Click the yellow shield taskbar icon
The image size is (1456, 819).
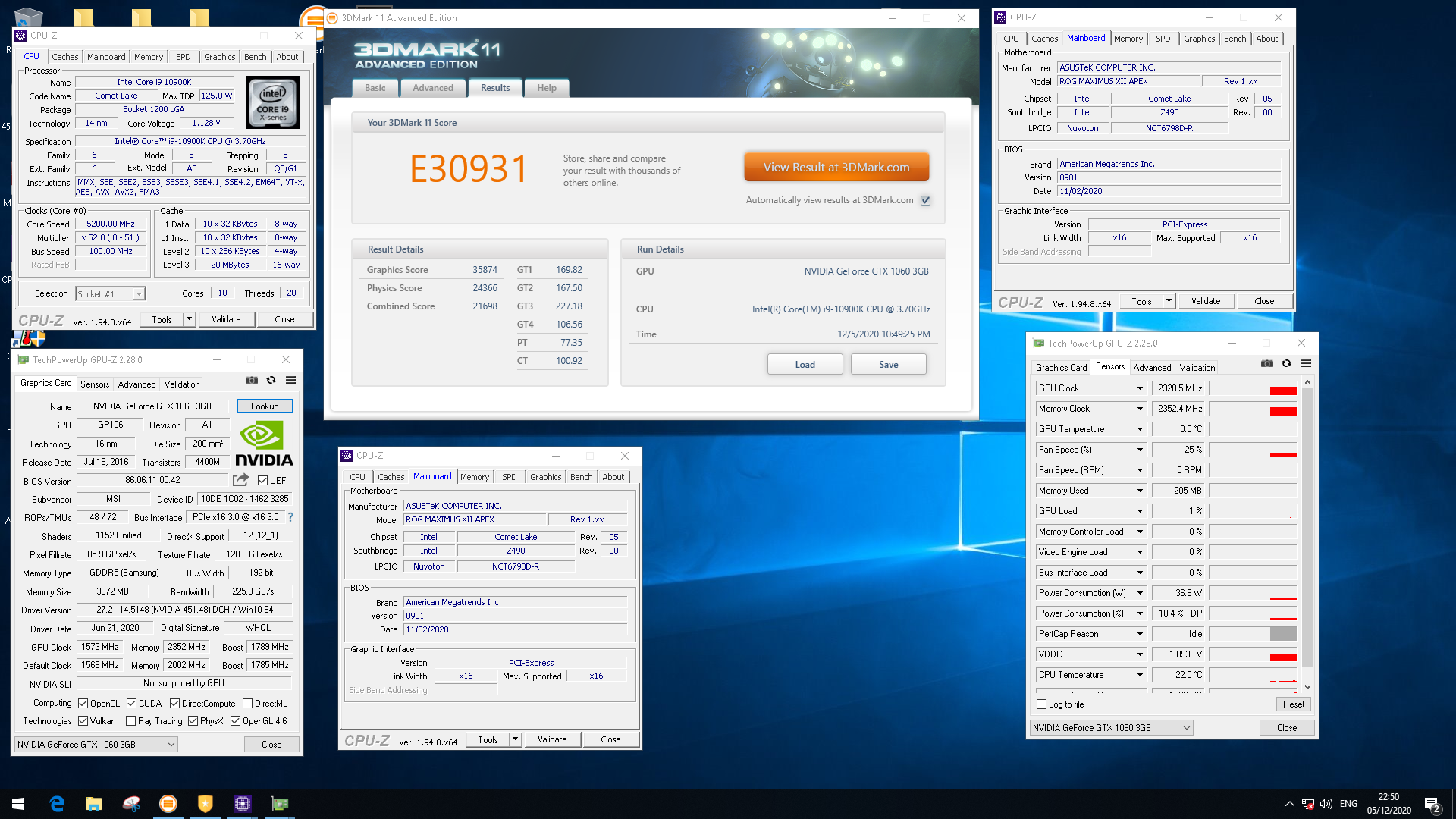[206, 804]
